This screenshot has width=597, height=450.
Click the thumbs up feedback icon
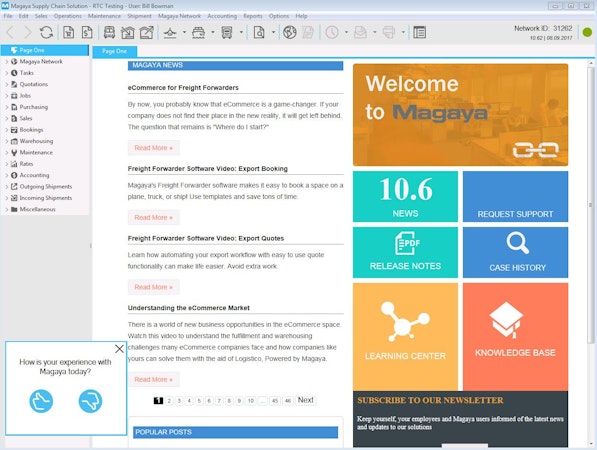click(x=41, y=401)
